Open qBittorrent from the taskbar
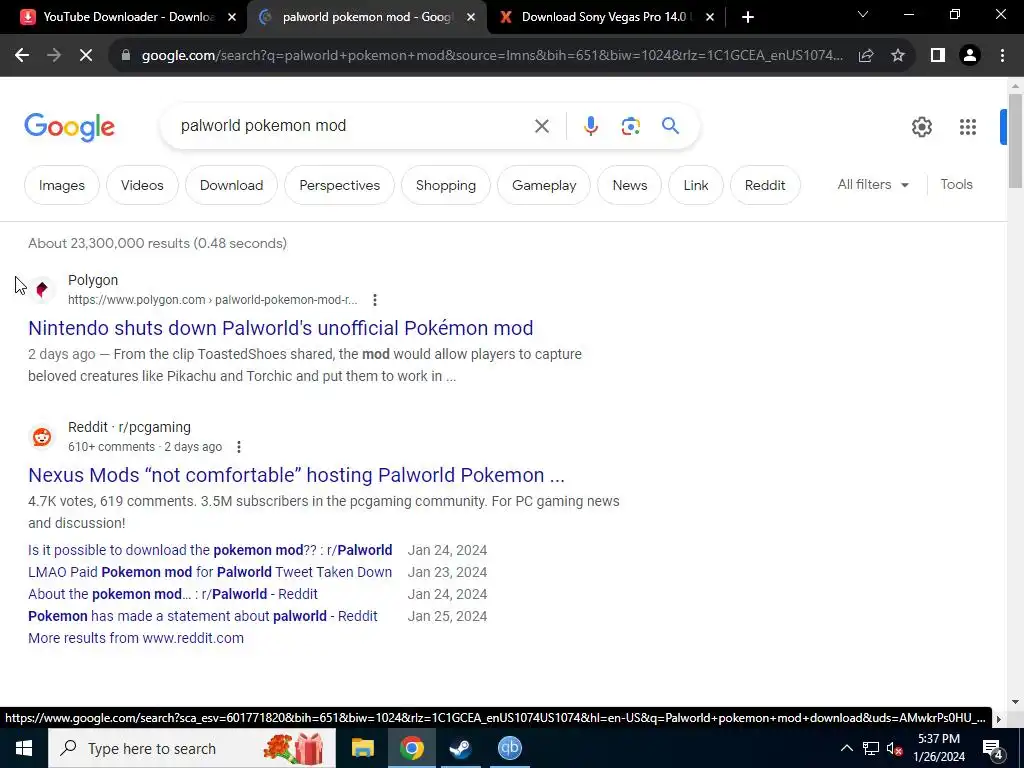The image size is (1024, 768). [509, 748]
